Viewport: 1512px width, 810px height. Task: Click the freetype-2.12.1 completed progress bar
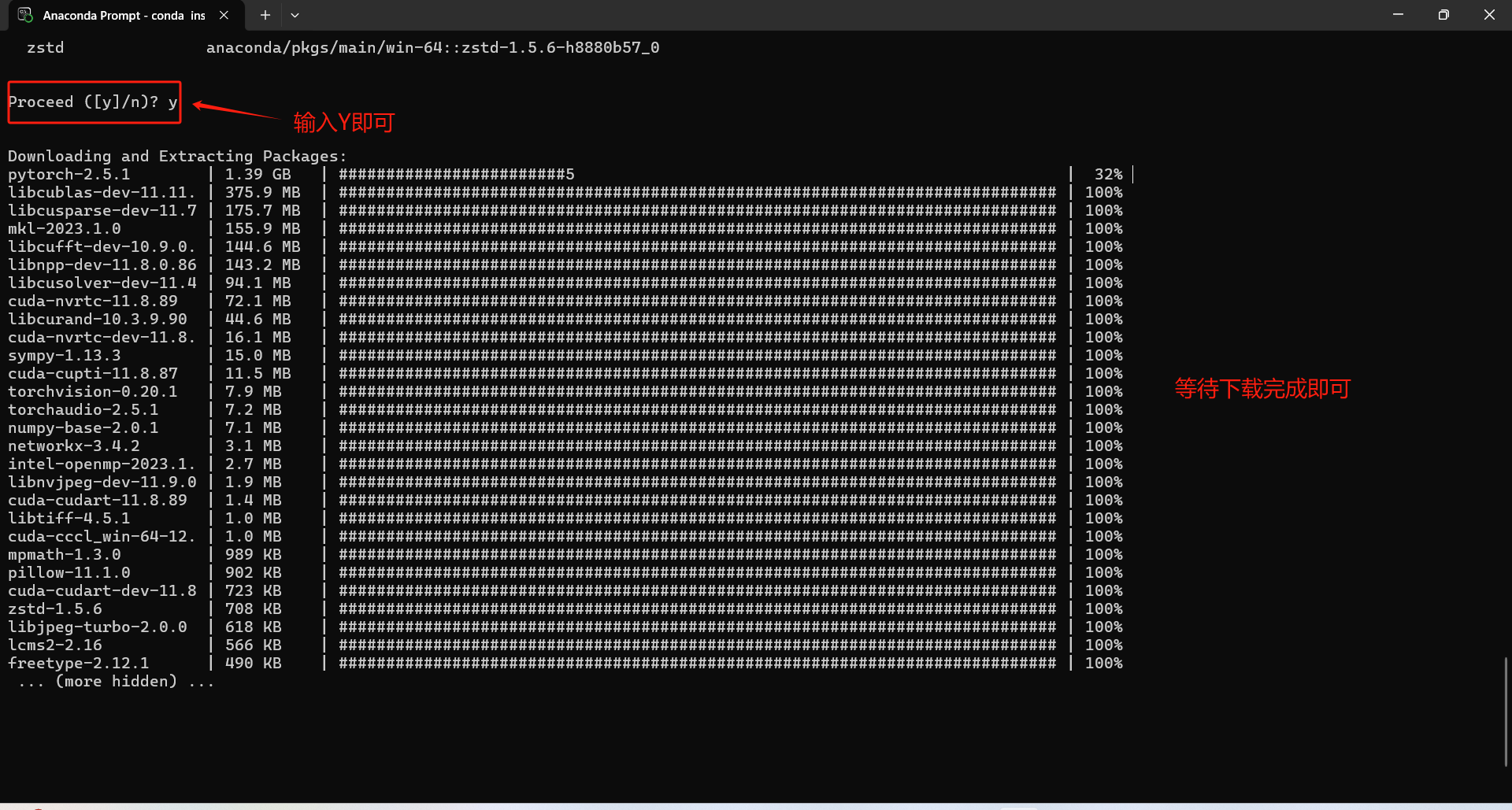pos(698,663)
